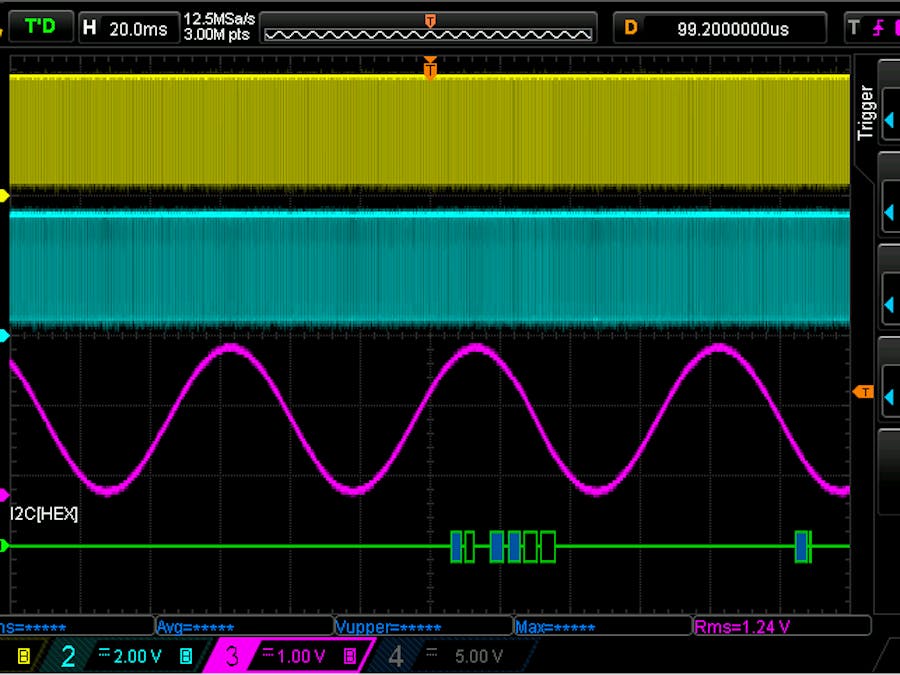Click the orange trigger level marker on right edge
This screenshot has height=675, width=900.
864,392
